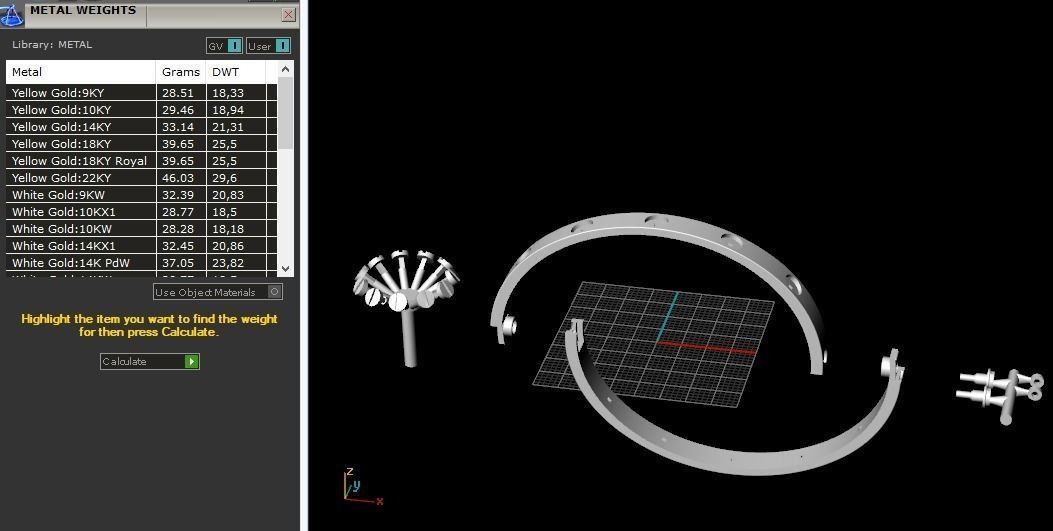Click the metal list scroll down arrow
This screenshot has width=1053, height=531.
(x=285, y=268)
